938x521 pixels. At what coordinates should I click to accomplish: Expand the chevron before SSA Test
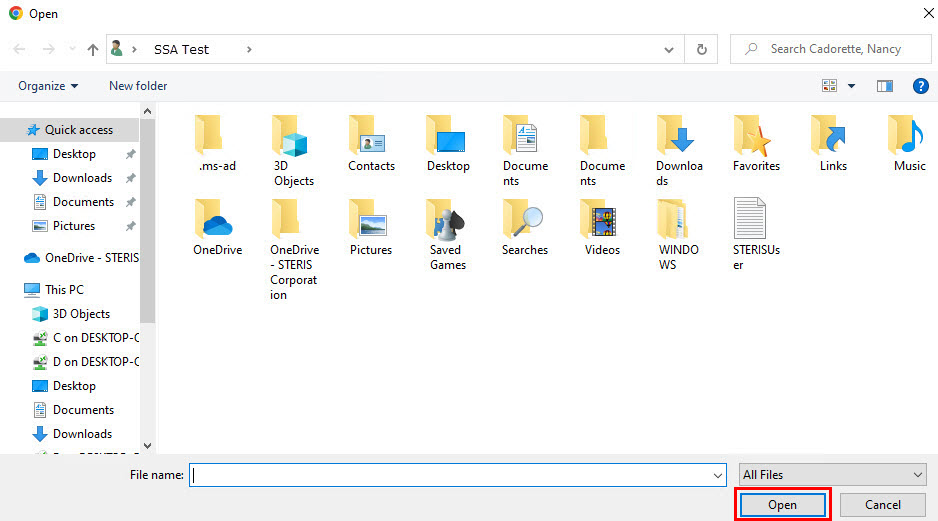134,50
